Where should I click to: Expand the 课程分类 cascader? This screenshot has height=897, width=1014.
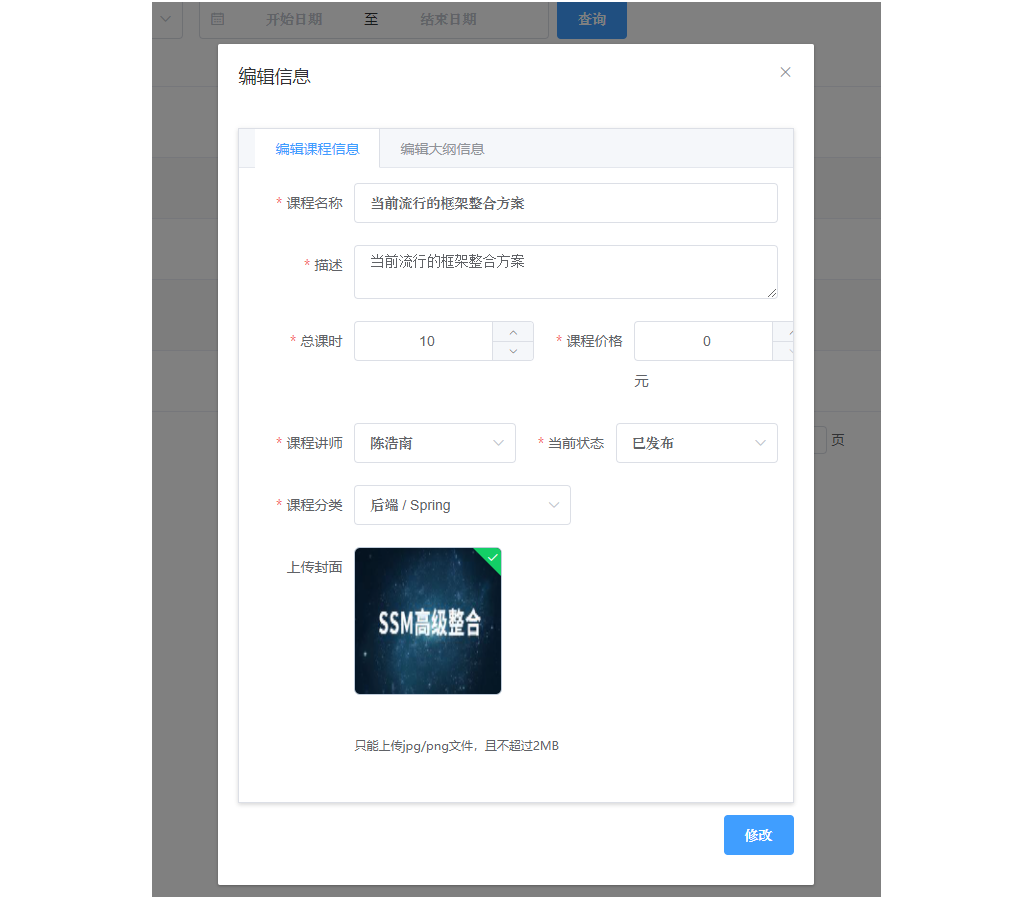point(462,505)
